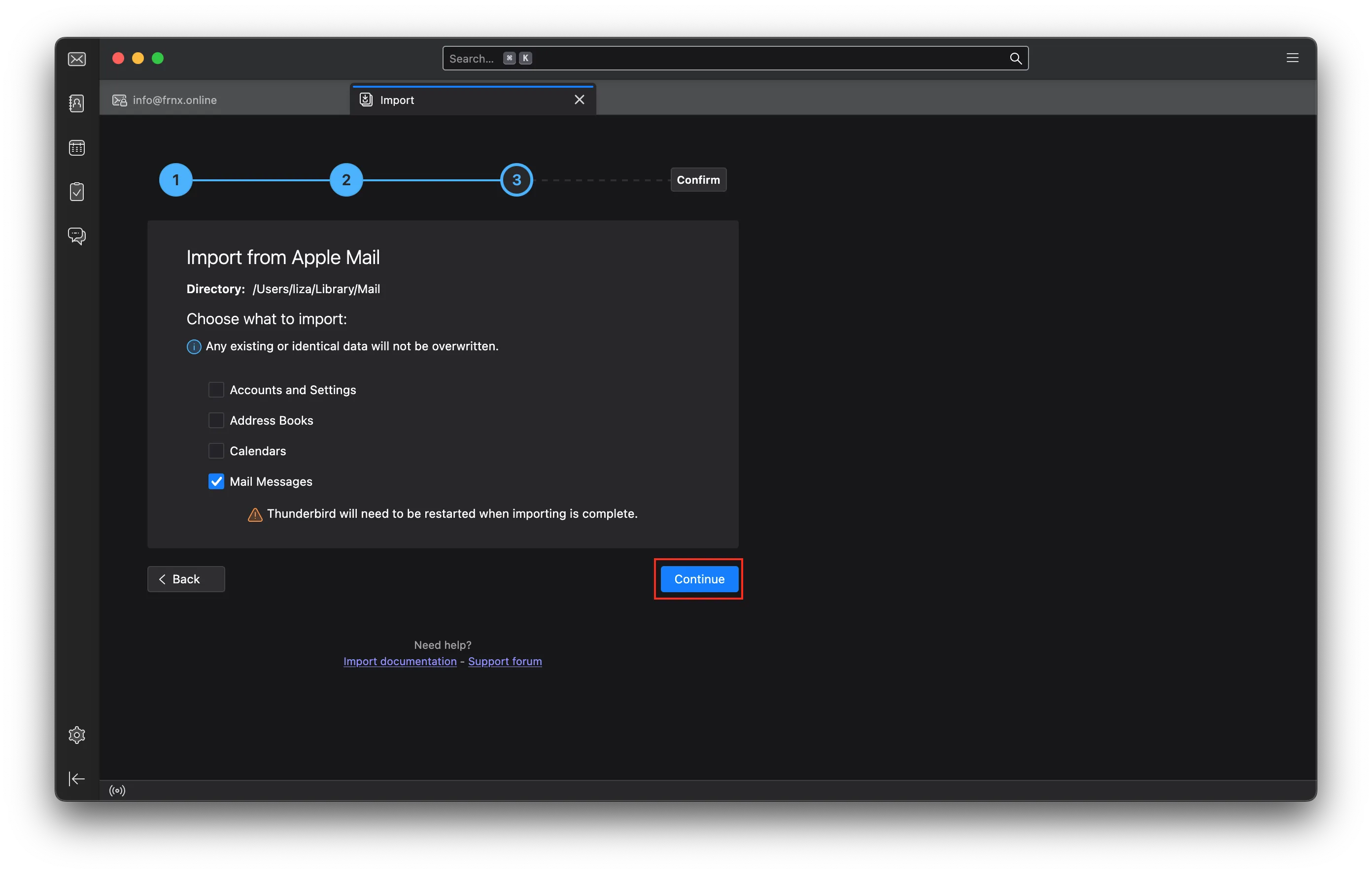Collapse the spaces toolbar arrow icon
The image size is (1372, 874).
coord(77,779)
